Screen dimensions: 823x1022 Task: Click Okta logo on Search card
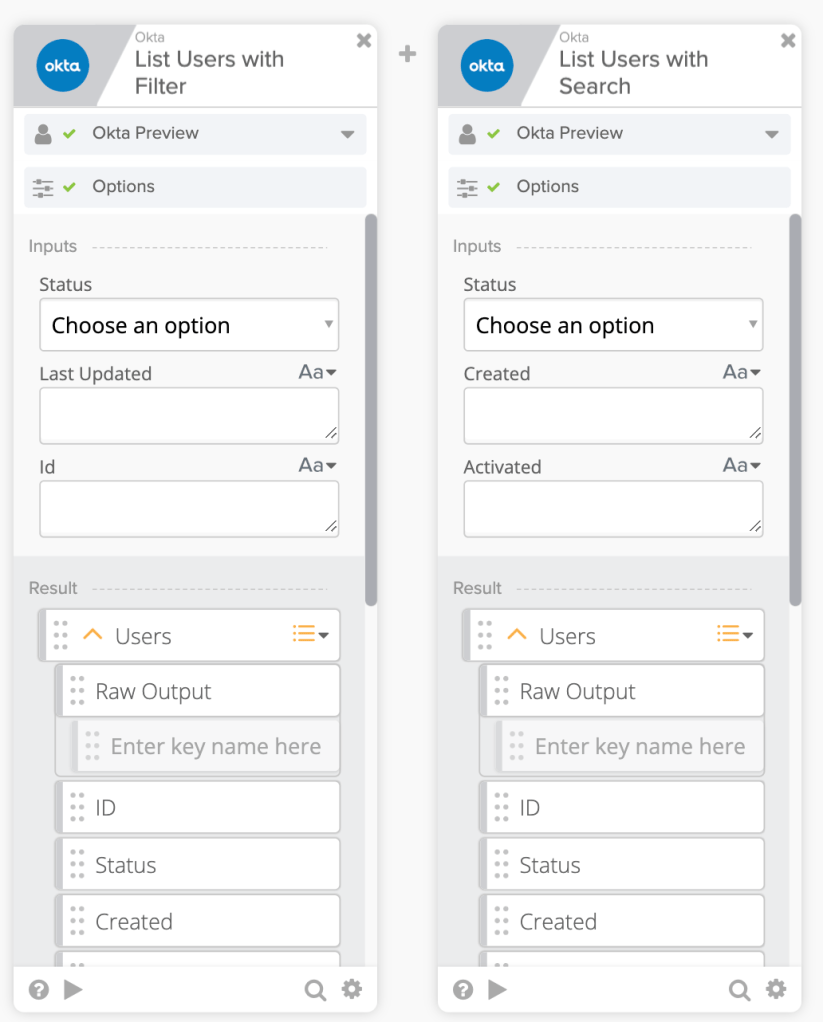click(486, 67)
